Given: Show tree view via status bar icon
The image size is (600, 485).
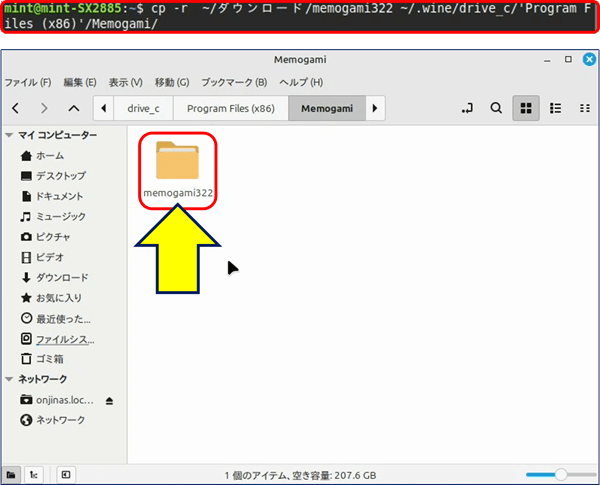Looking at the screenshot, I should point(34,475).
